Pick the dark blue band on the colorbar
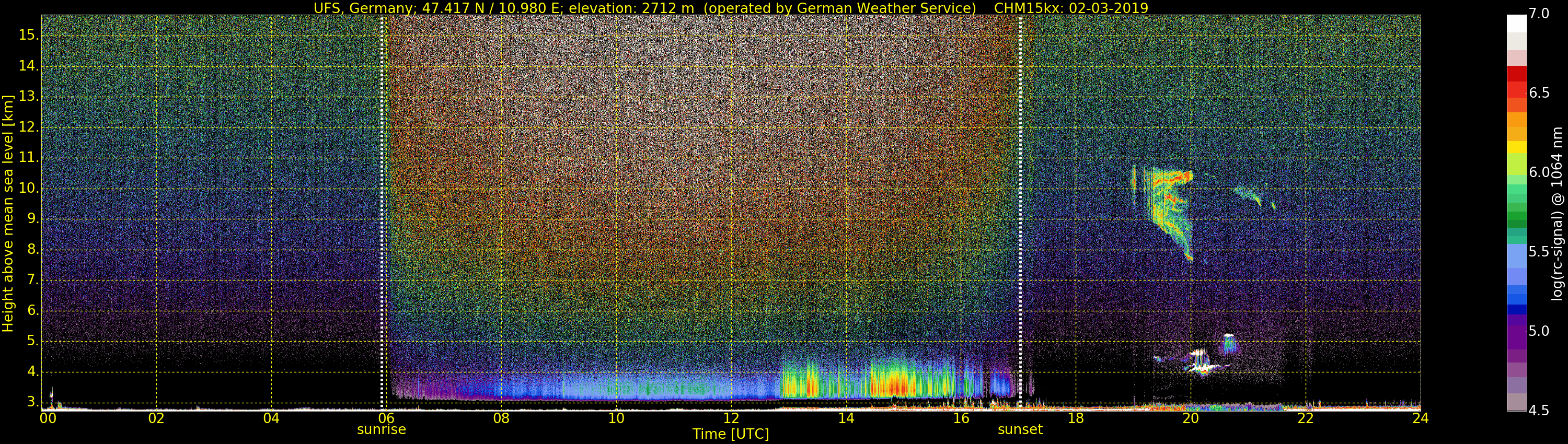The height and width of the screenshot is (444, 1568). pyautogui.click(x=1516, y=309)
